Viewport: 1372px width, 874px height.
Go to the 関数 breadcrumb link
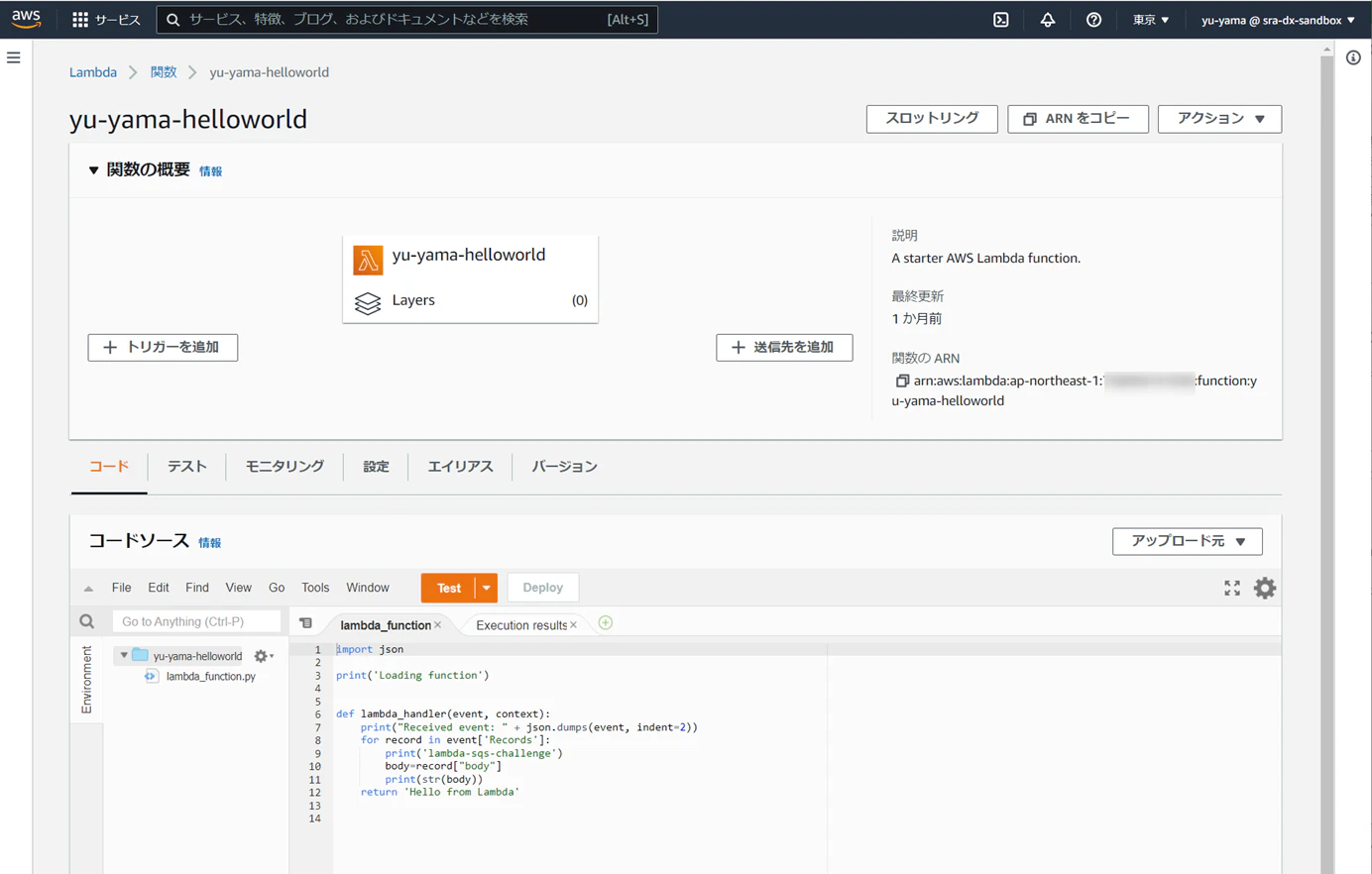point(164,72)
